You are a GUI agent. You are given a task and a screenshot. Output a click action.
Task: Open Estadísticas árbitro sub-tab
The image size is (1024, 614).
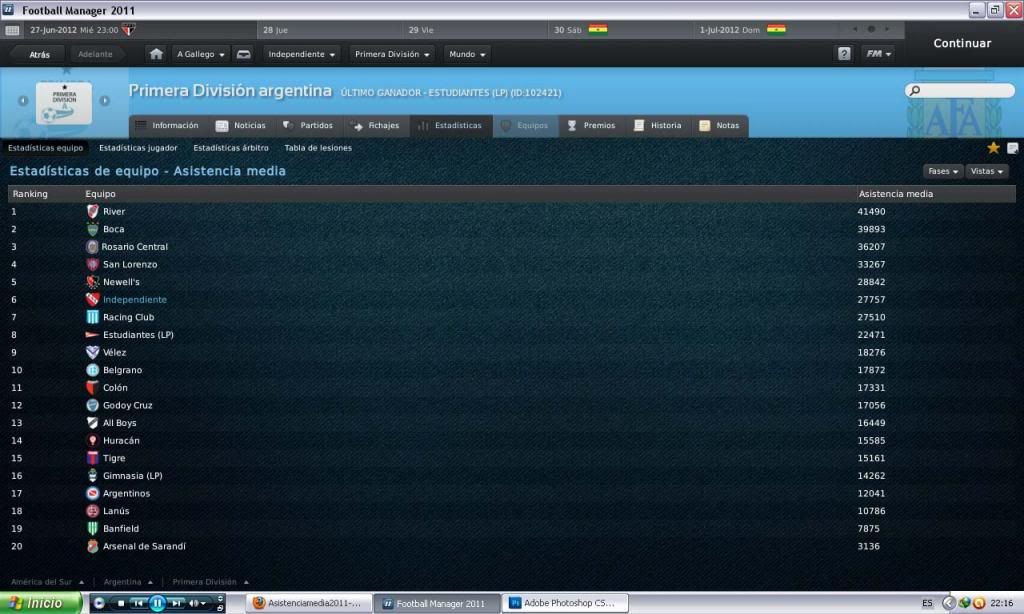(231, 148)
